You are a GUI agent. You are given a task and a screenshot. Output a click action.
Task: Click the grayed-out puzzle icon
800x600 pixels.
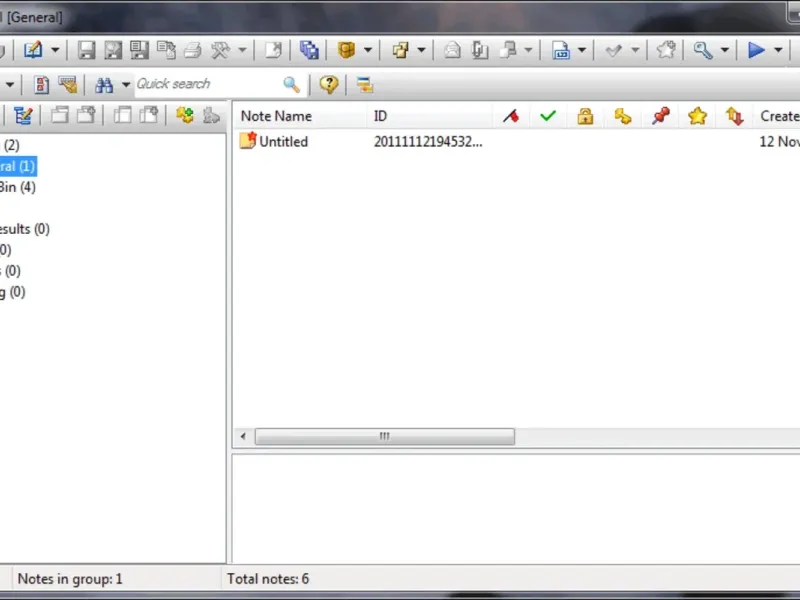[211, 115]
